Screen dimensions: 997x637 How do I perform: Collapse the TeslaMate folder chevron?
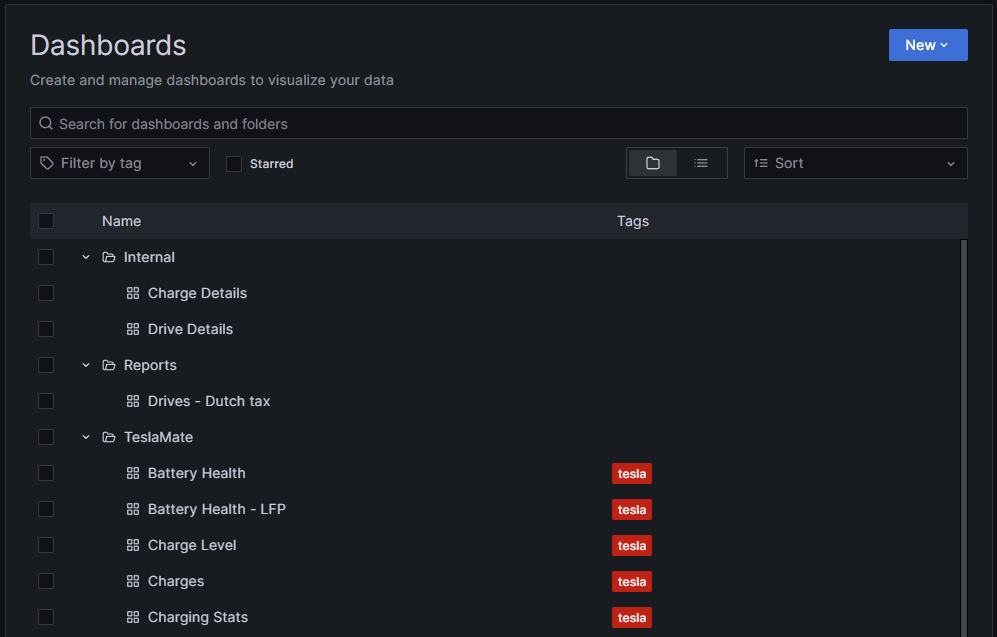86,437
